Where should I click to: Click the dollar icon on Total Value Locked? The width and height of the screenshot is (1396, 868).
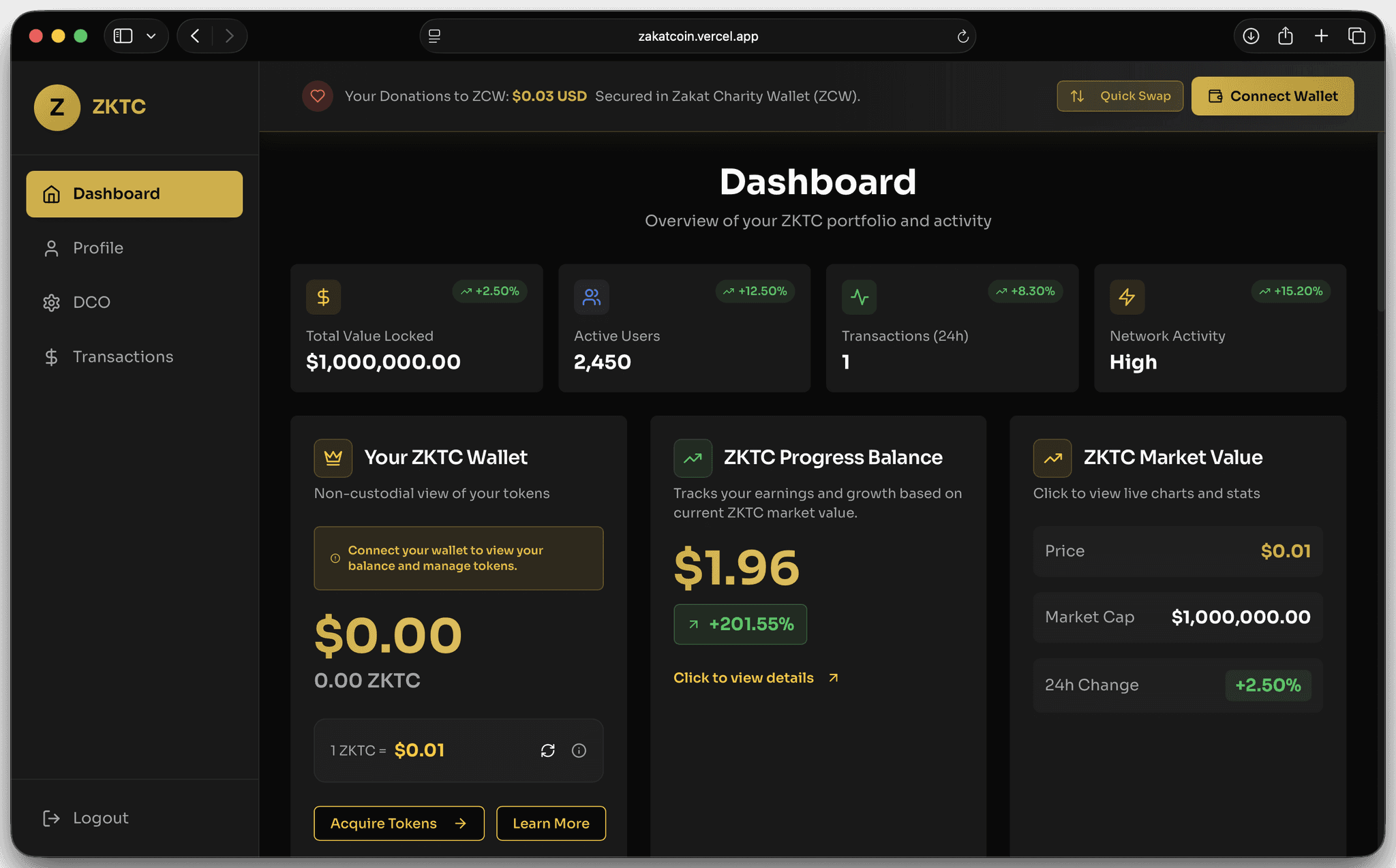click(x=323, y=297)
